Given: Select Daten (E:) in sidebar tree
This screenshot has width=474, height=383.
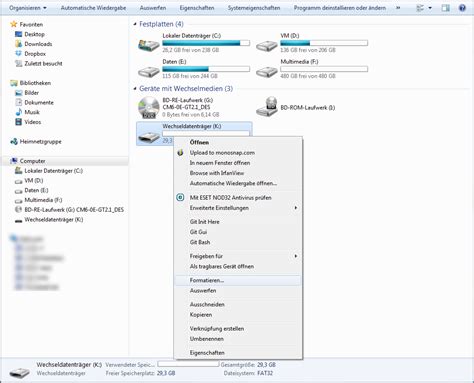Looking at the screenshot, I should click(x=36, y=190).
